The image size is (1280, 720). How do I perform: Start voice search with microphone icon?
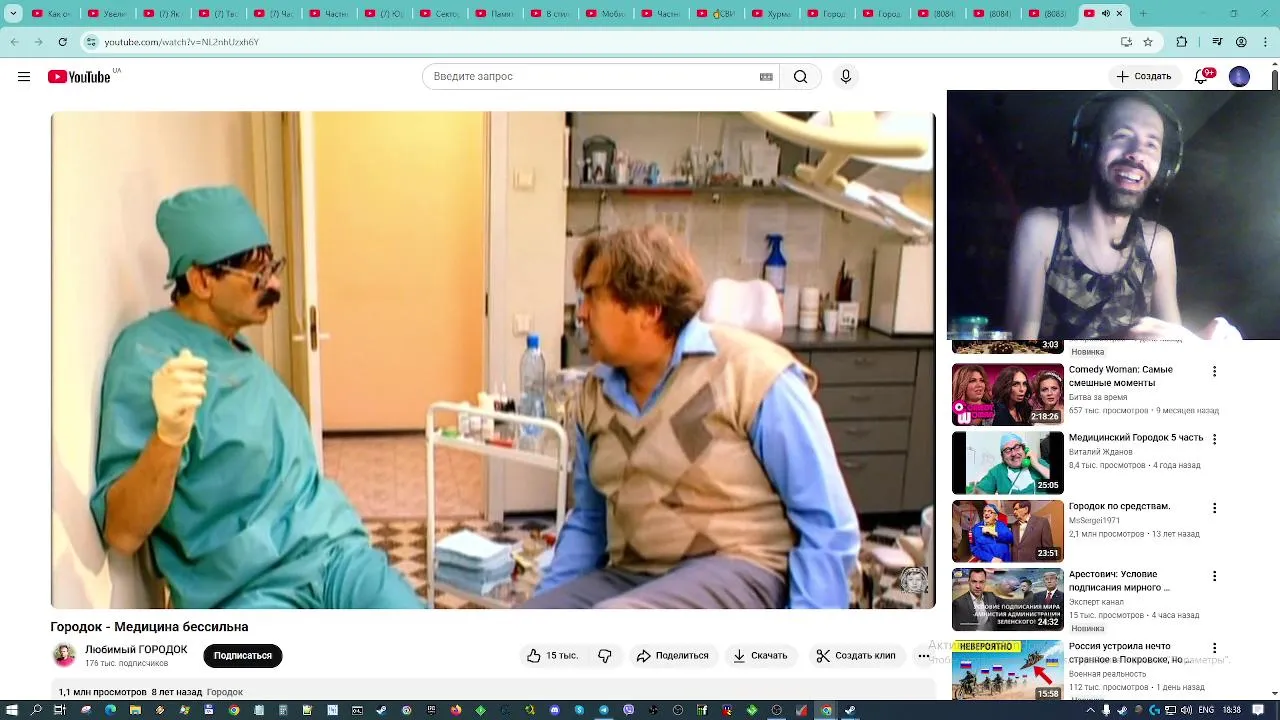click(846, 77)
